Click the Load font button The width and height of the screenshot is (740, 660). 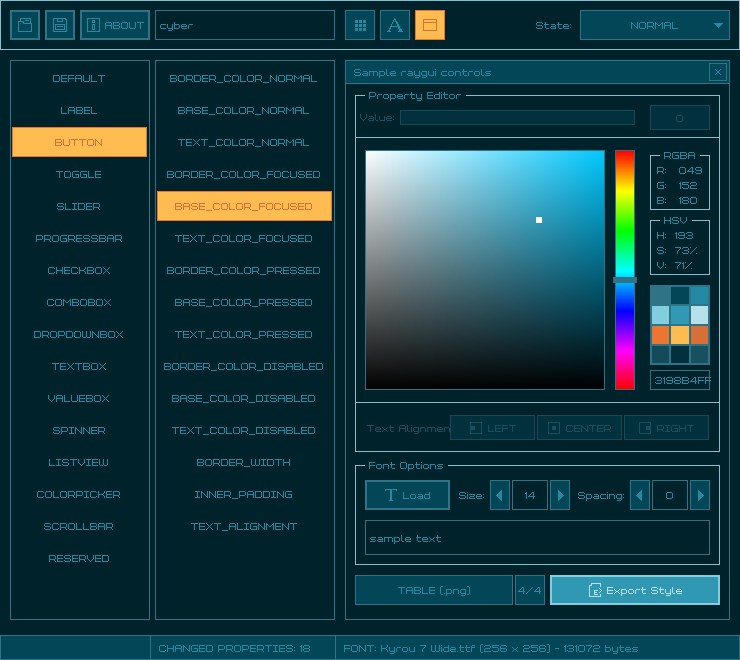(x=407, y=495)
